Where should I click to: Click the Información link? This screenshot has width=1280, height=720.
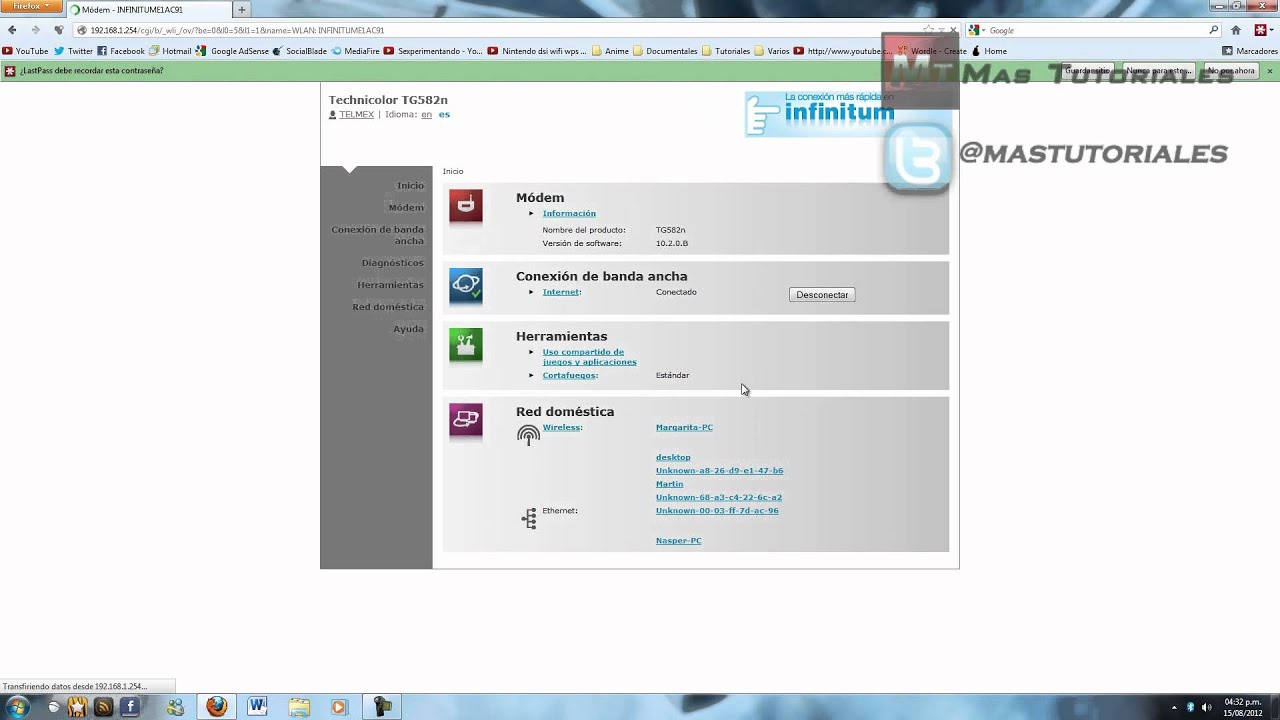point(569,213)
